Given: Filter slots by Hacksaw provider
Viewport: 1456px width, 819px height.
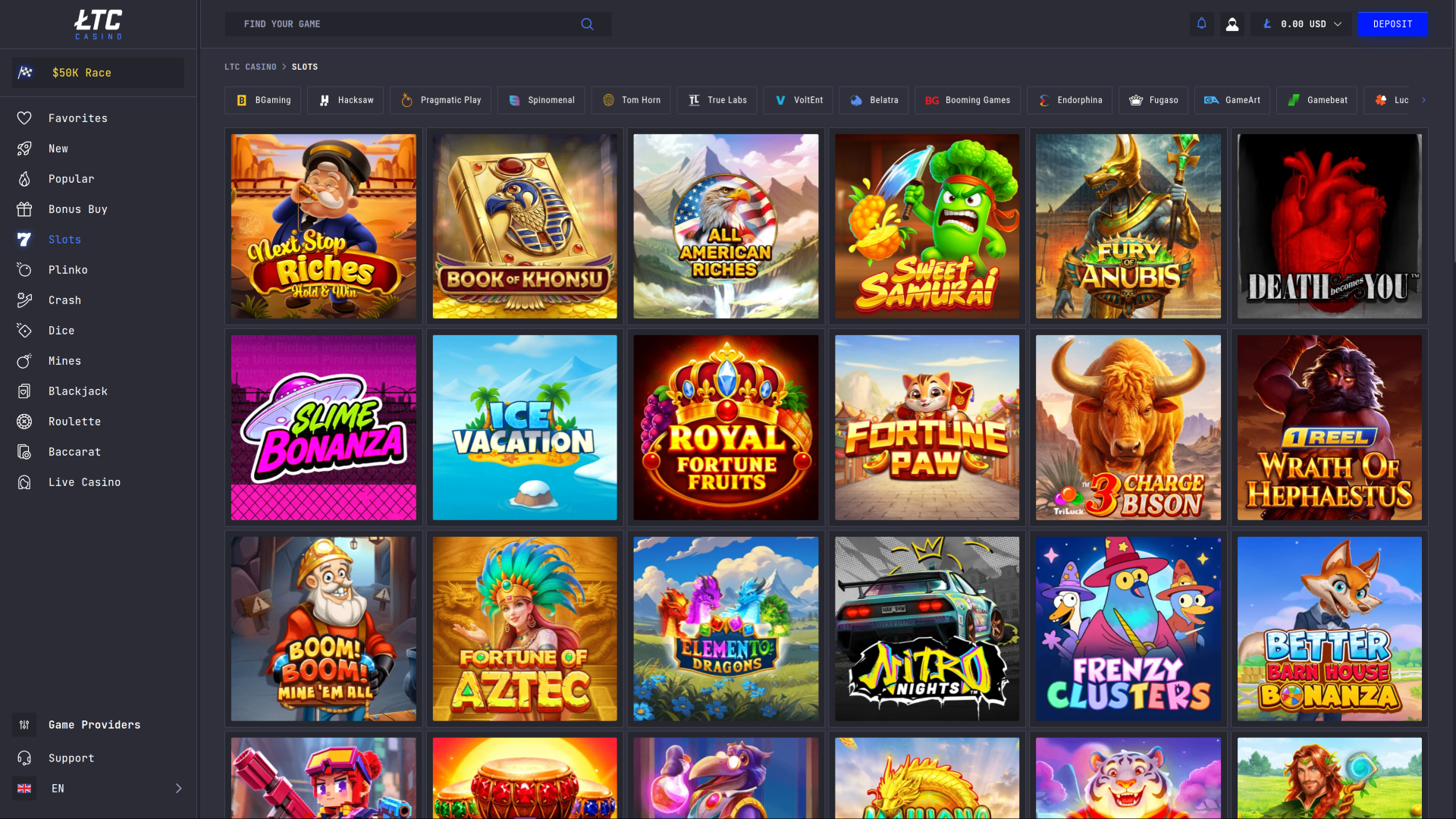Looking at the screenshot, I should (x=345, y=100).
